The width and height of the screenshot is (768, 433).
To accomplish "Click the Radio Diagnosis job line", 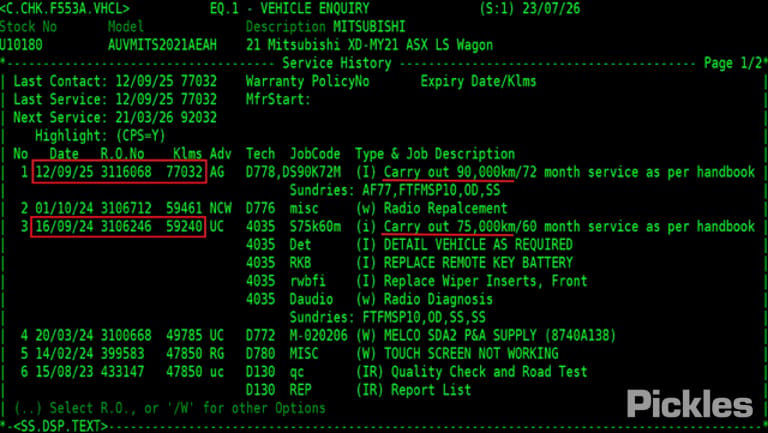I will click(x=438, y=299).
